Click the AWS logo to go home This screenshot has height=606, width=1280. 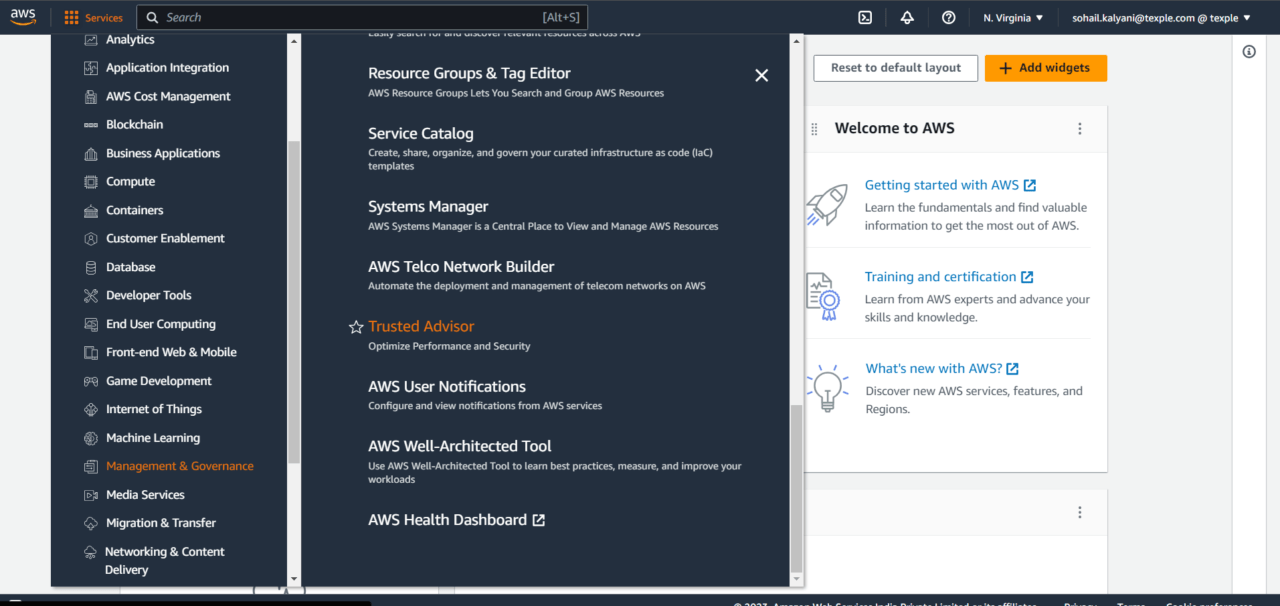(x=22, y=16)
